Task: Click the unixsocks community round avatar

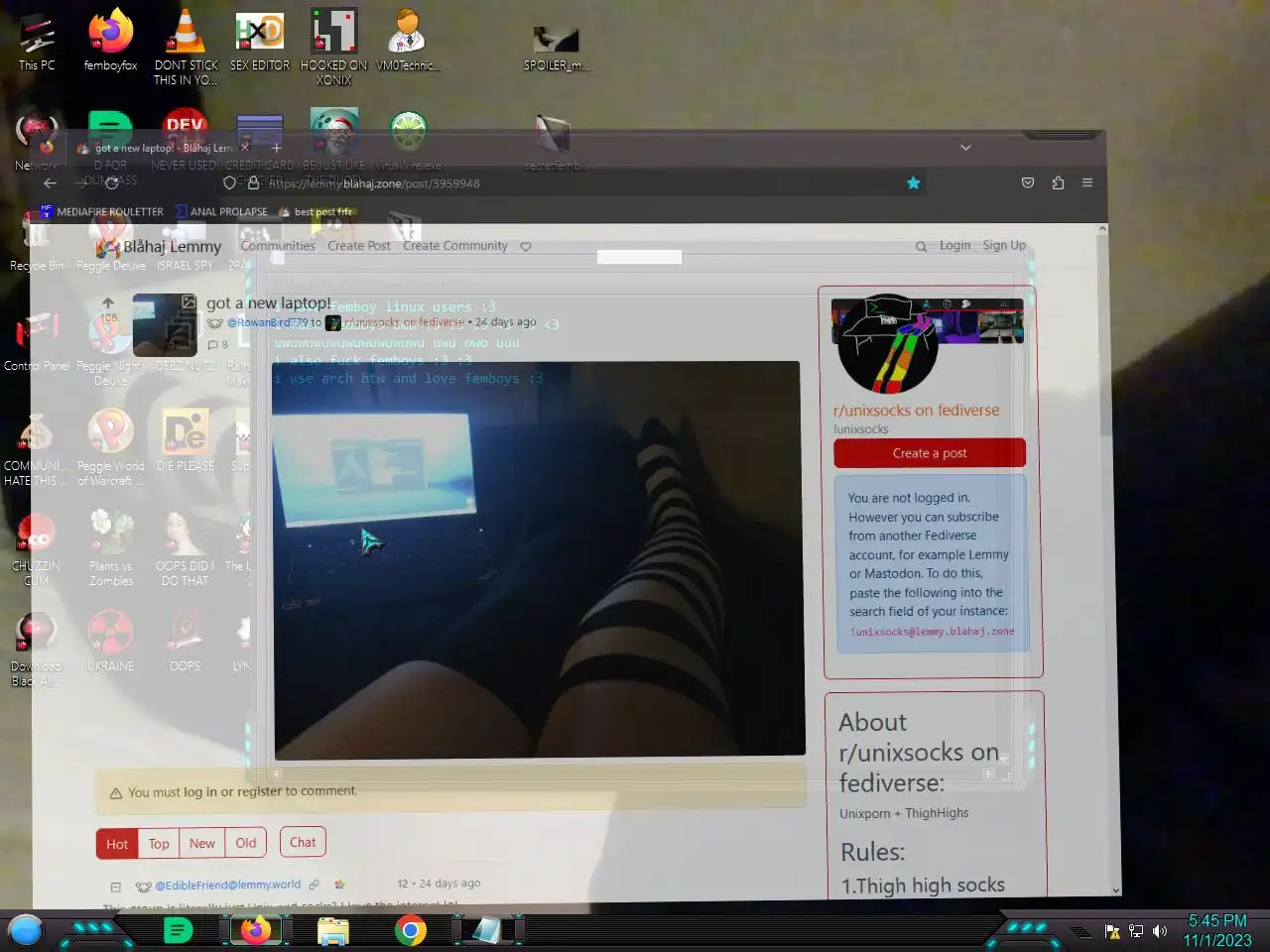Action: point(888,344)
